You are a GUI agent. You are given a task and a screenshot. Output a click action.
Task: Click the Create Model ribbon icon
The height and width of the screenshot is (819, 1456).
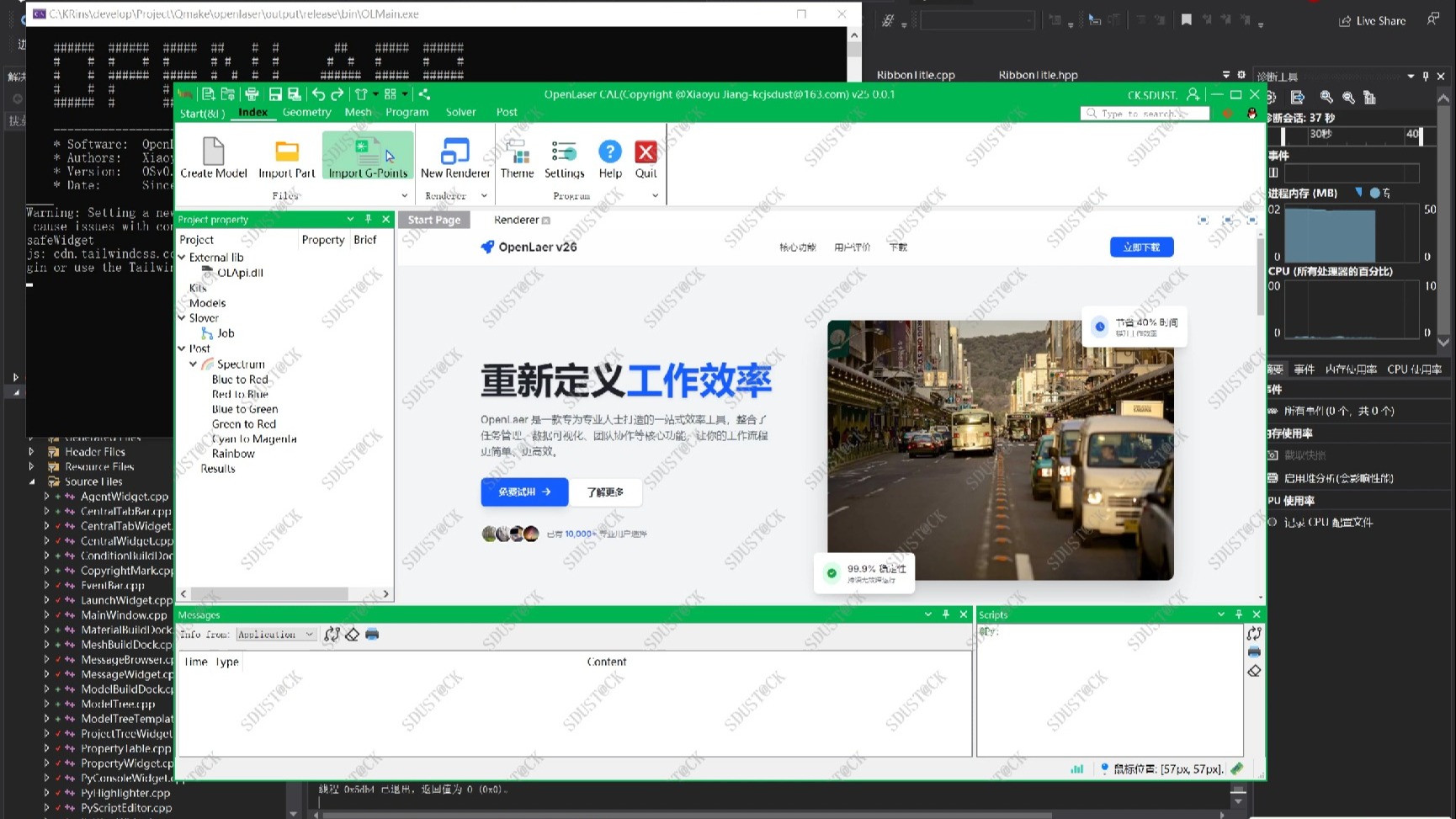pos(214,152)
